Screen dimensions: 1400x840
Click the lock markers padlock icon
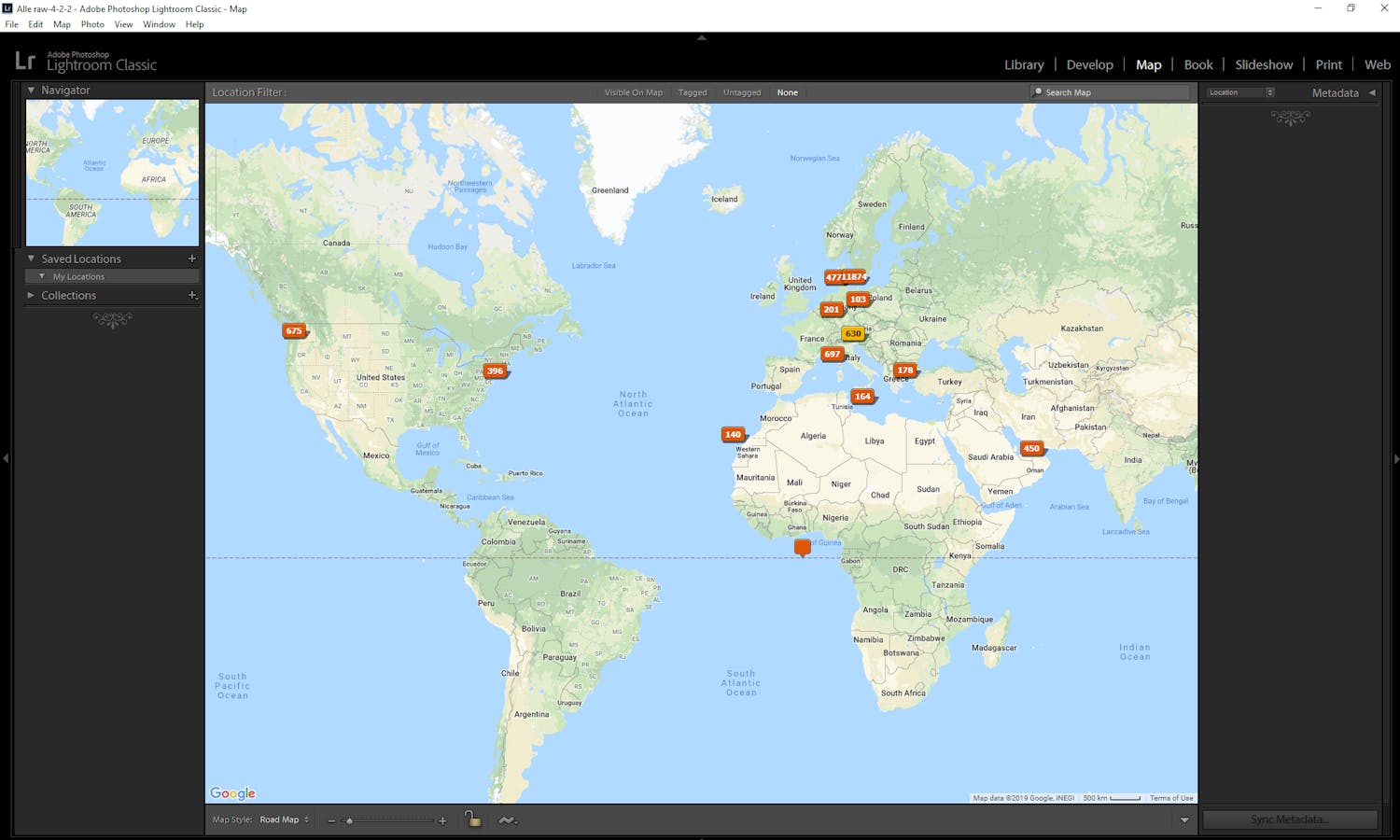(473, 819)
